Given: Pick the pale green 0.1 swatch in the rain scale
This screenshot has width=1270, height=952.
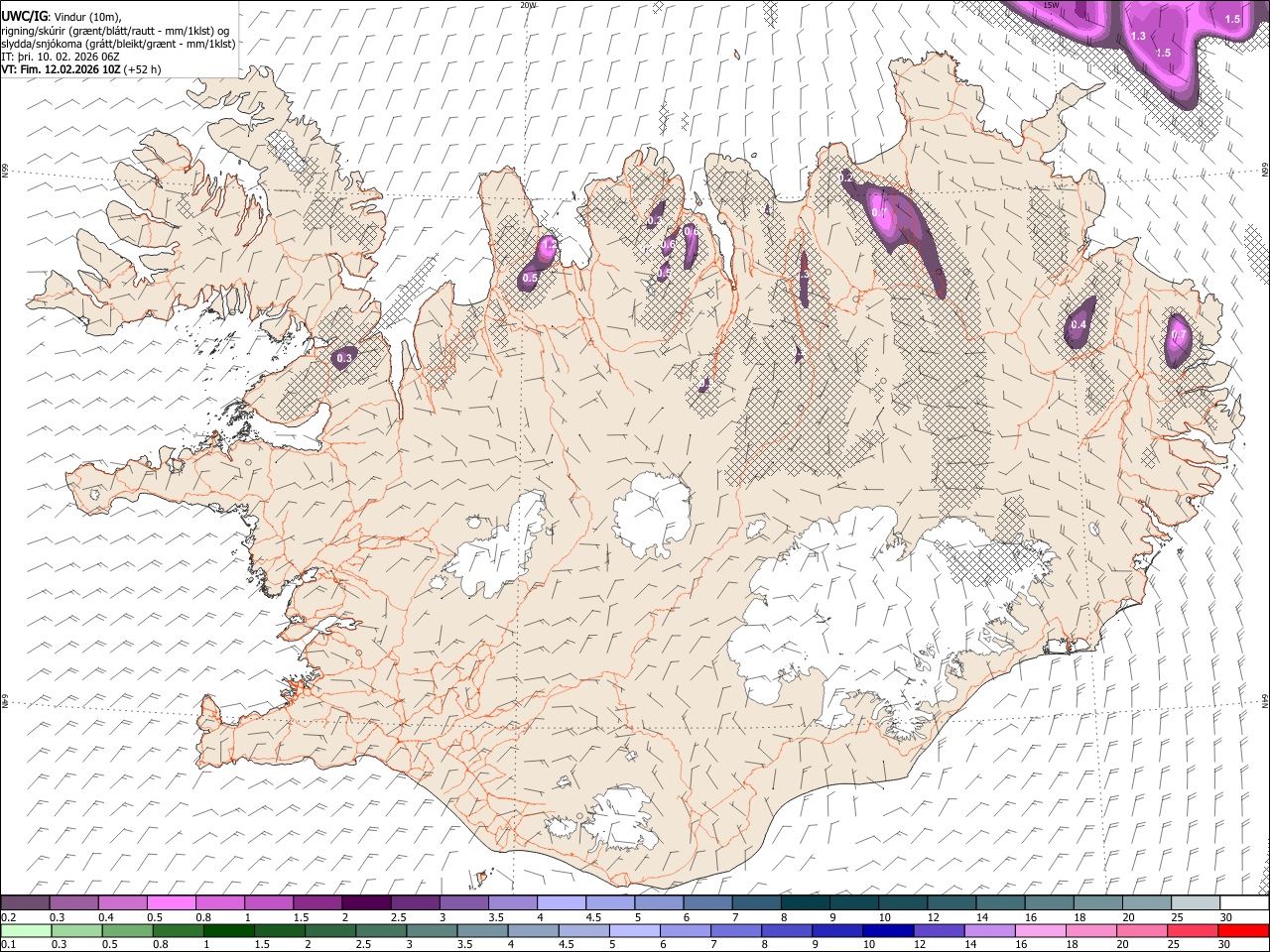Looking at the screenshot, I should 25,930.
